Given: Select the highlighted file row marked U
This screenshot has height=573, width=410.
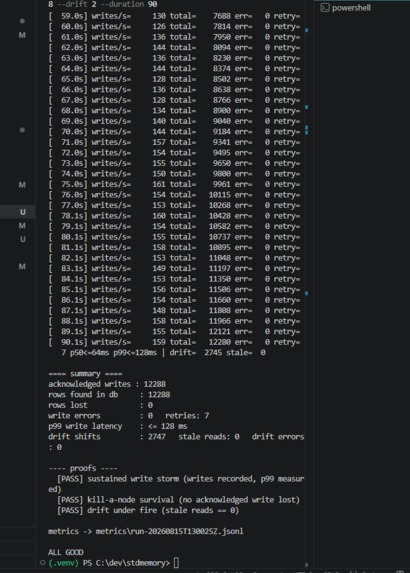Looking at the screenshot, I should click(x=18, y=212).
